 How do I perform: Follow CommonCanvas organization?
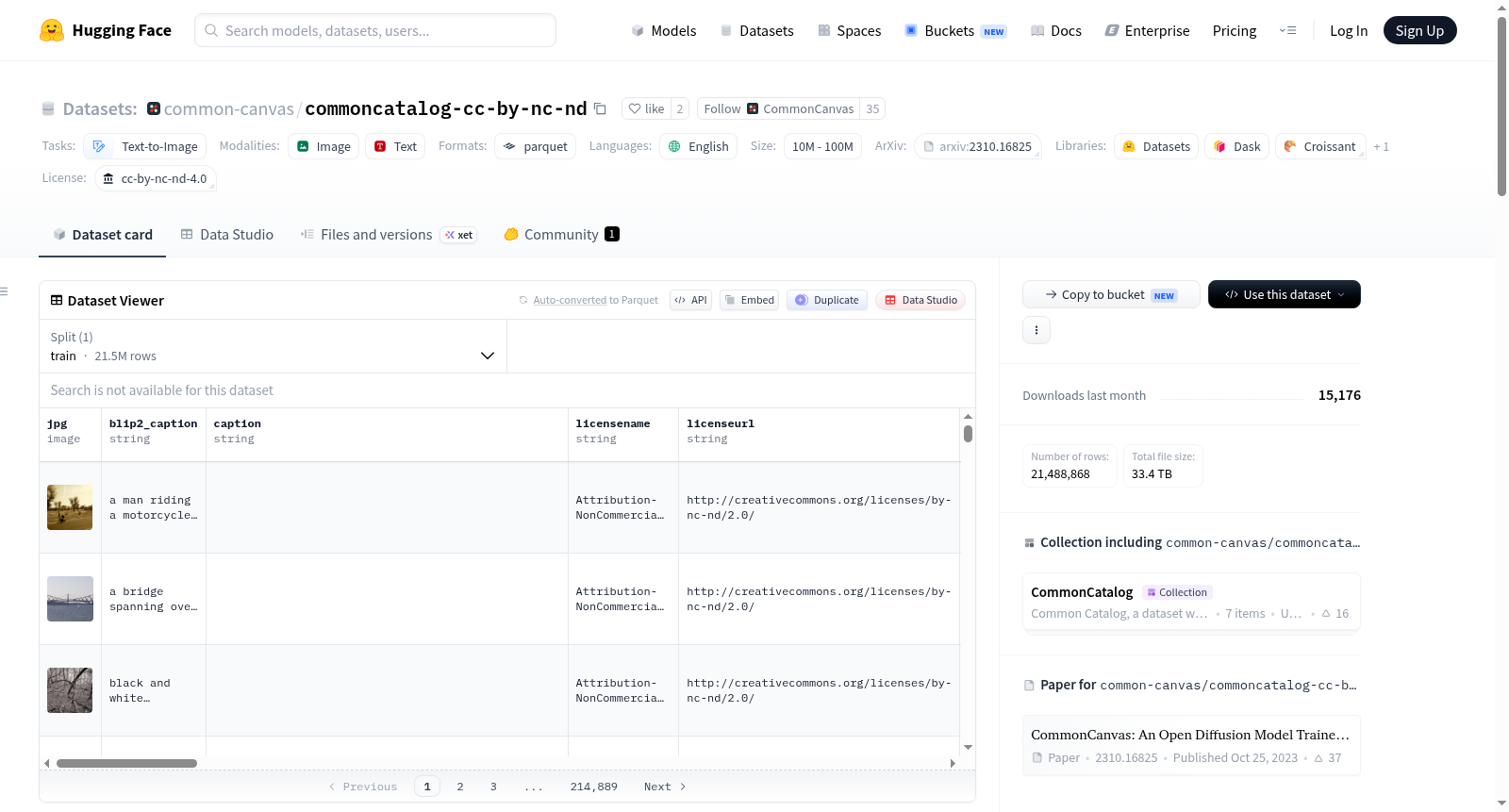780,108
